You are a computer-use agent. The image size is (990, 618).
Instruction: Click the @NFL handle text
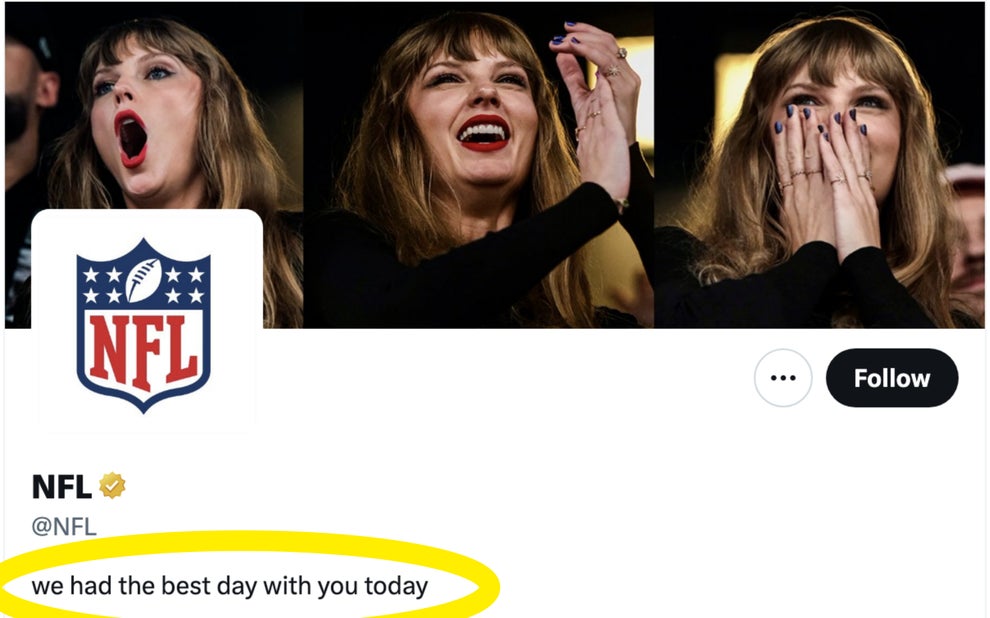pos(64,526)
